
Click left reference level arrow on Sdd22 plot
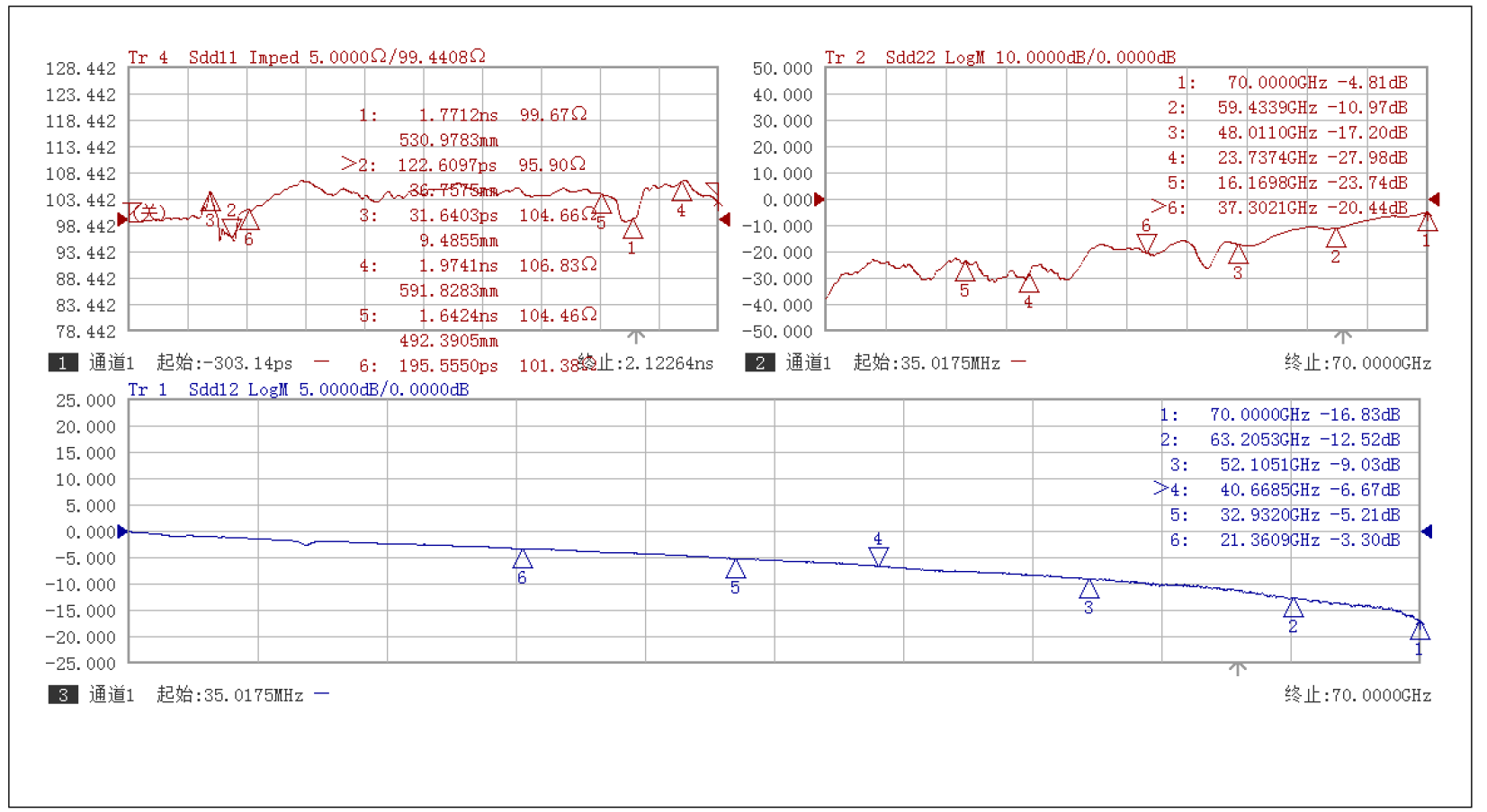point(819,200)
